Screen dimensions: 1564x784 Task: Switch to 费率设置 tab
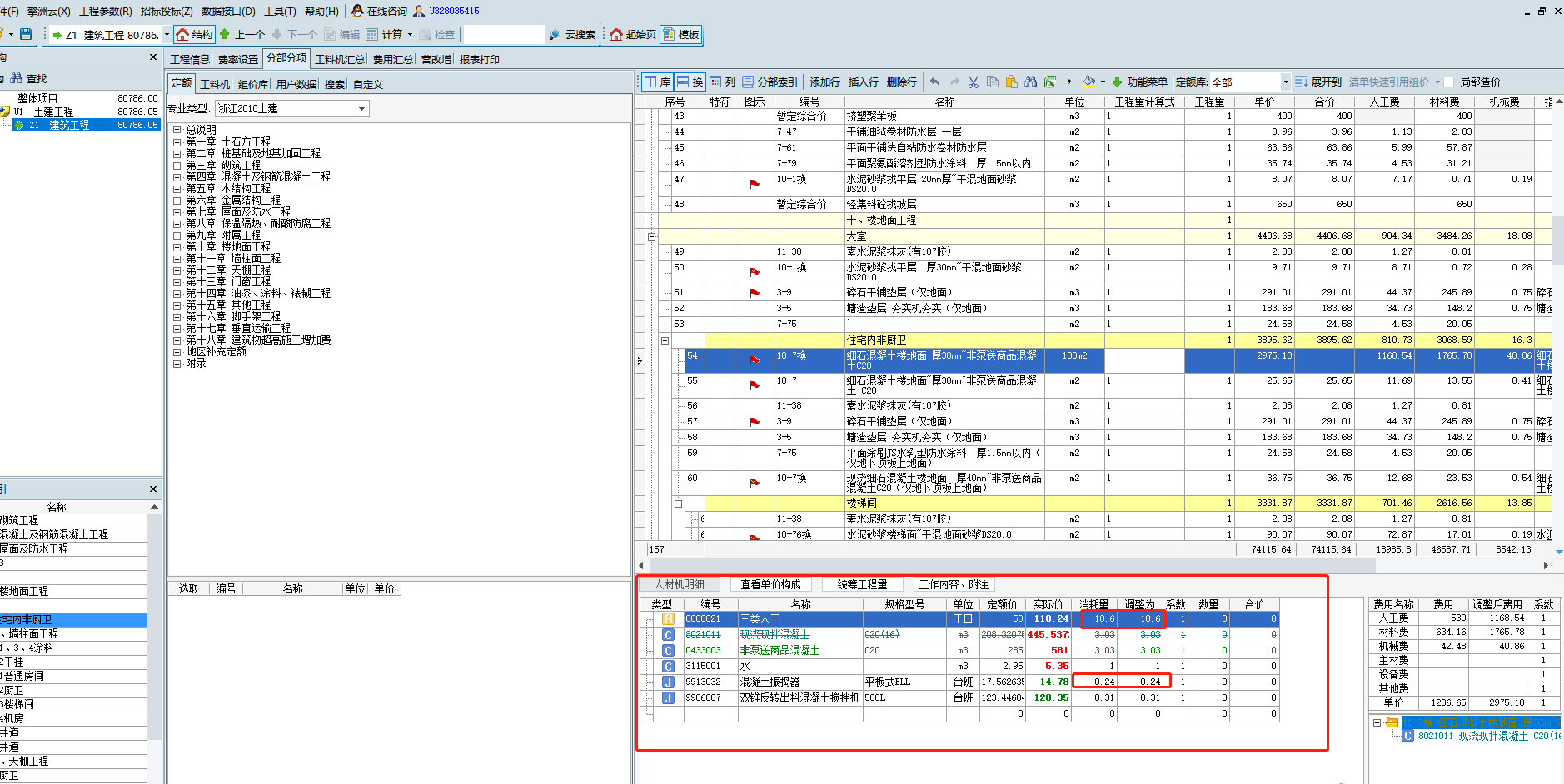click(x=238, y=59)
